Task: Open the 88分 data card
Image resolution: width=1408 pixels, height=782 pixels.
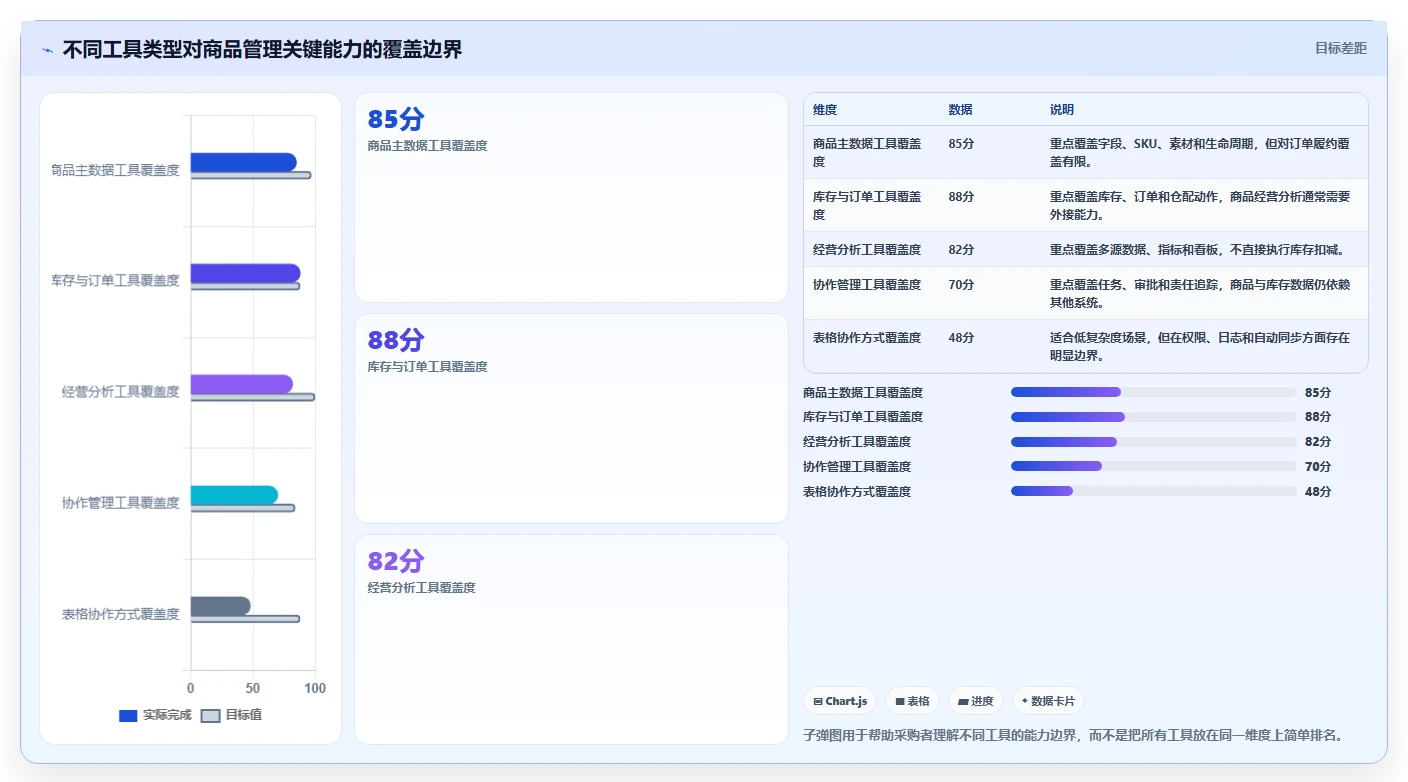Action: pyautogui.click(x=571, y=418)
